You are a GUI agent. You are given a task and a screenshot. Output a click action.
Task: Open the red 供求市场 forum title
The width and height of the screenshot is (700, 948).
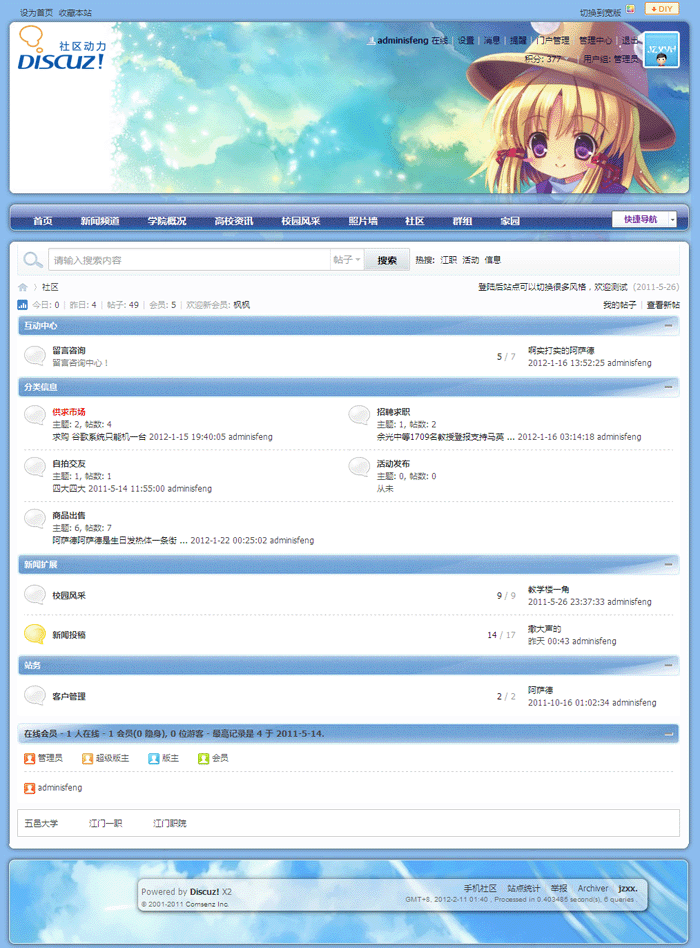click(x=69, y=412)
